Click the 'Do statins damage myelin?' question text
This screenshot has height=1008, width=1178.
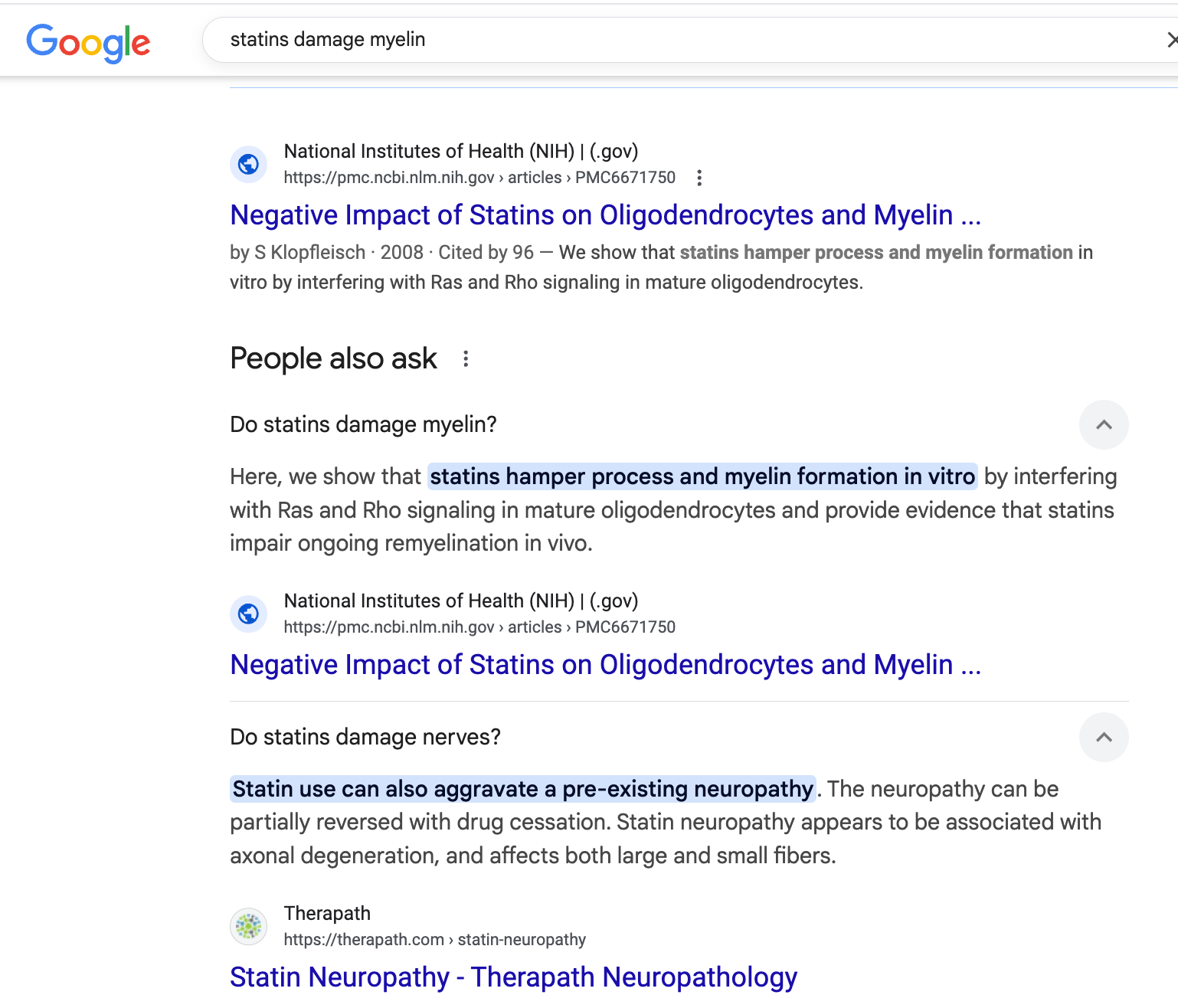pyautogui.click(x=363, y=424)
